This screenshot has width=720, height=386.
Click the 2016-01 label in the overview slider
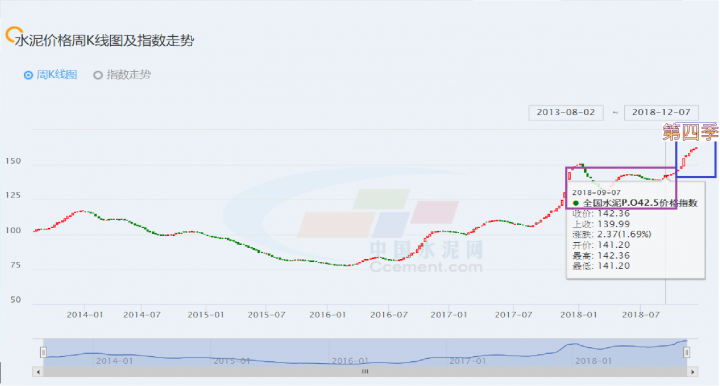point(350,361)
